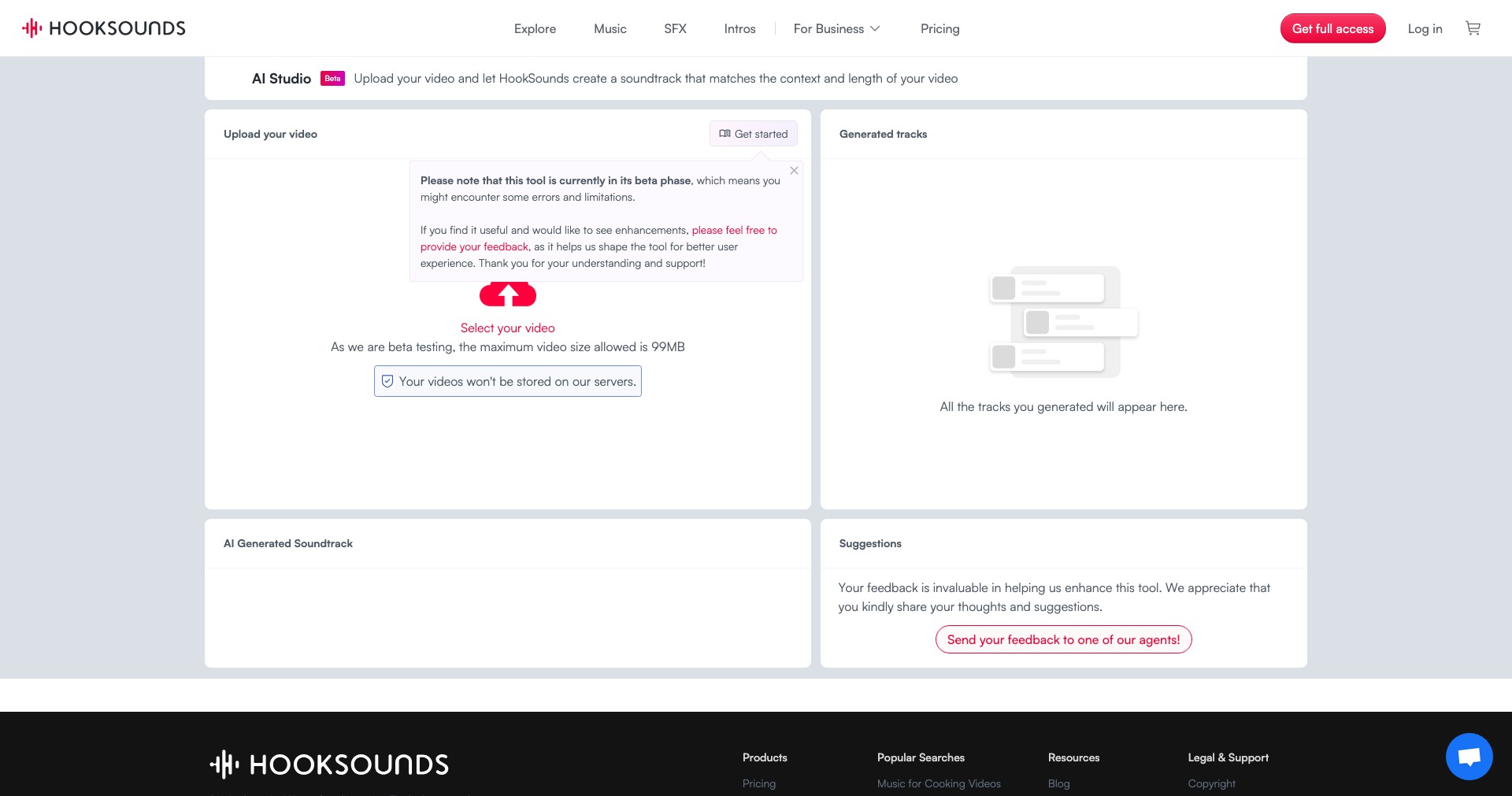The width and height of the screenshot is (1512, 796).
Task: Click the Generated tracks heading
Action: coord(883,134)
